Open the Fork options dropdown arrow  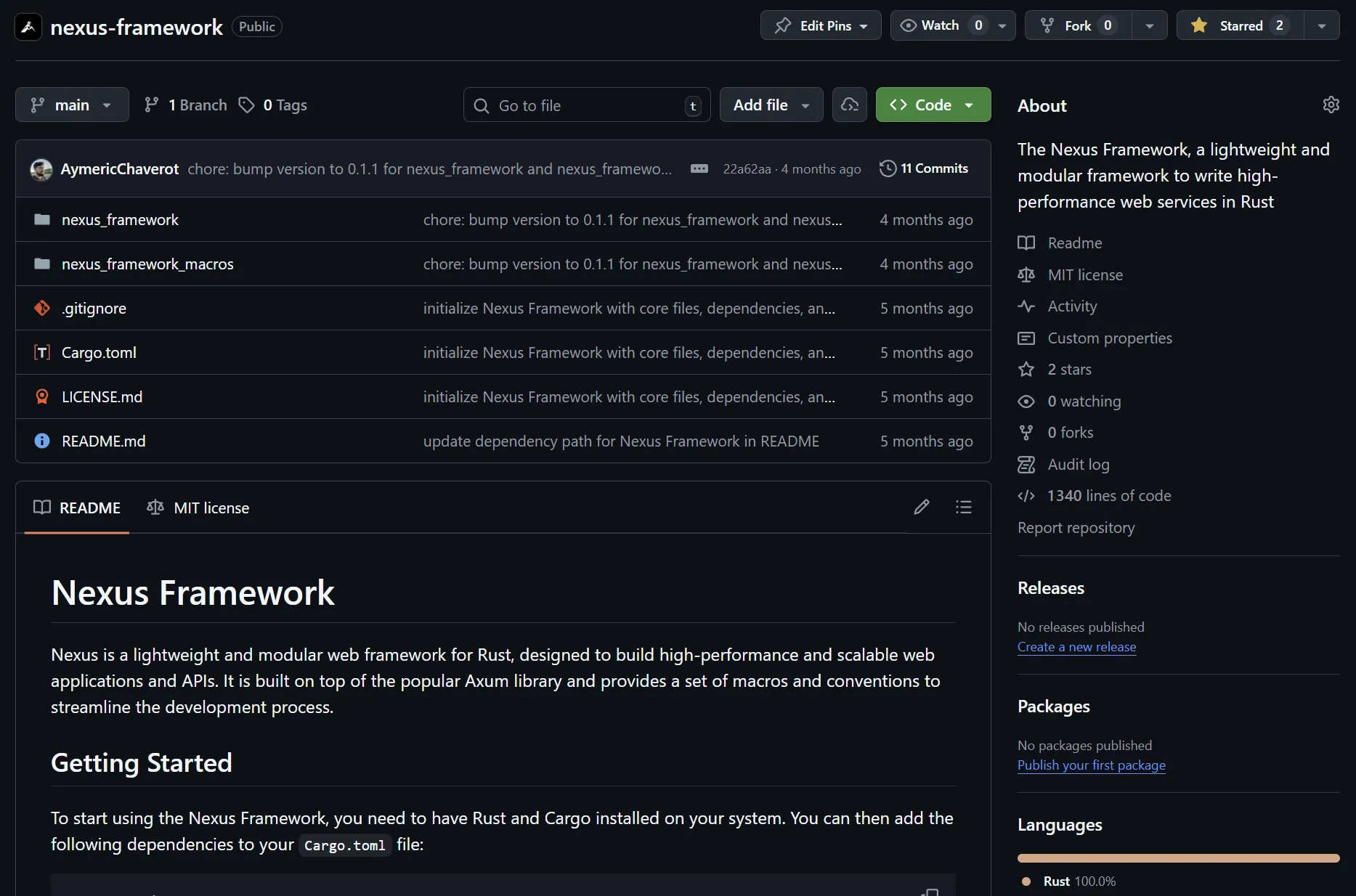click(x=1150, y=25)
